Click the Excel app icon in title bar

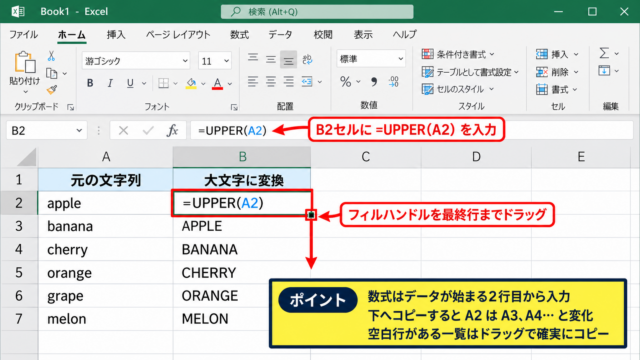click(18, 11)
